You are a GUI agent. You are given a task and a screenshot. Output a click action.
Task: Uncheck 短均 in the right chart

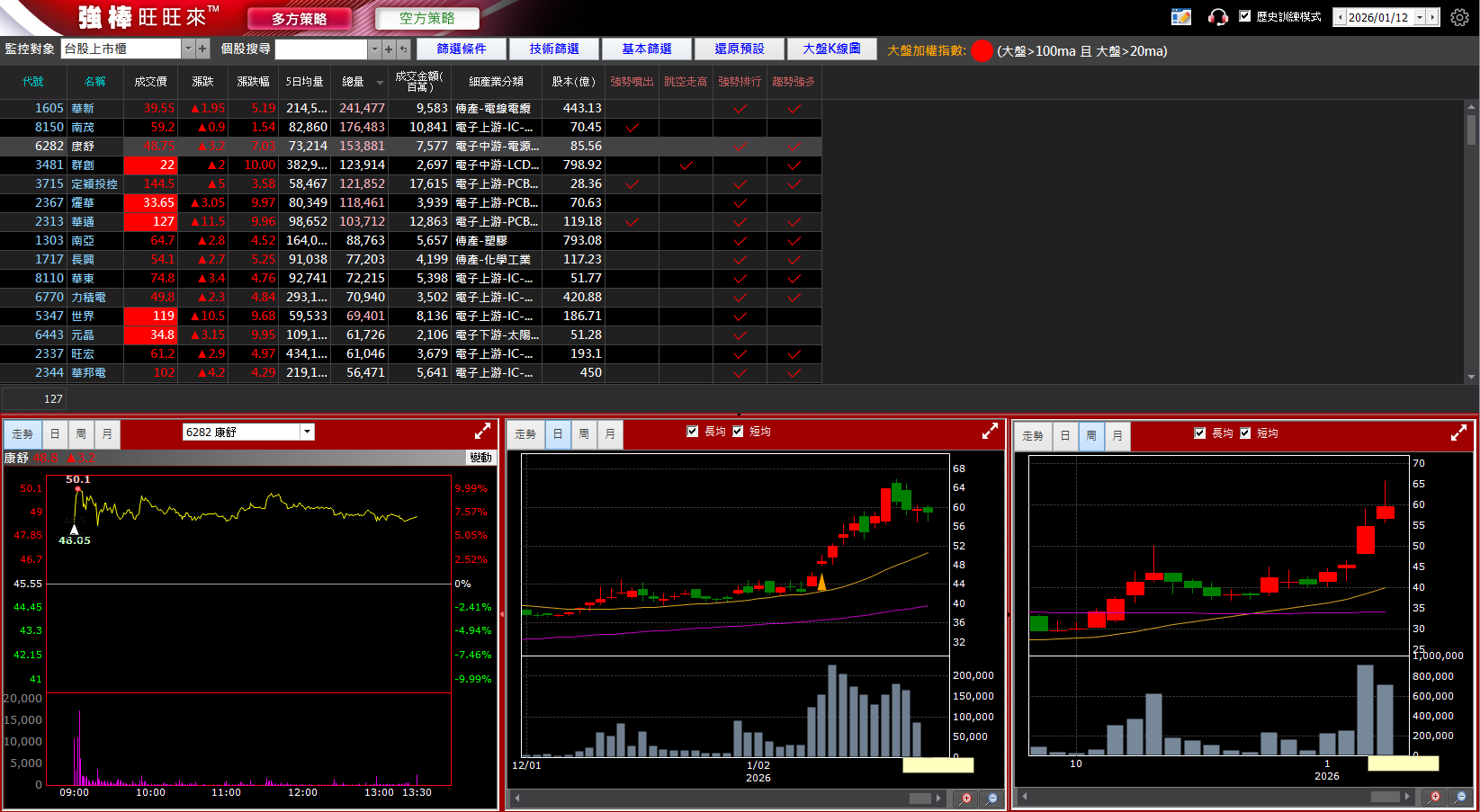click(1245, 433)
